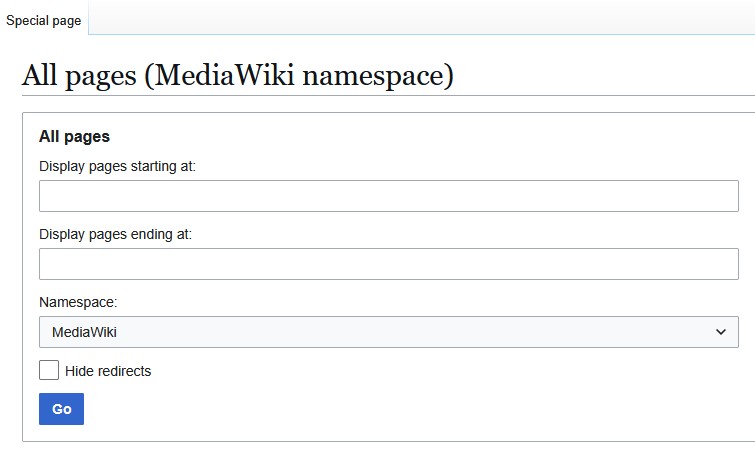The height and width of the screenshot is (454, 755).
Task: Click the 'All pages (MediaWiki namespace)' page heading
Action: pos(238,75)
